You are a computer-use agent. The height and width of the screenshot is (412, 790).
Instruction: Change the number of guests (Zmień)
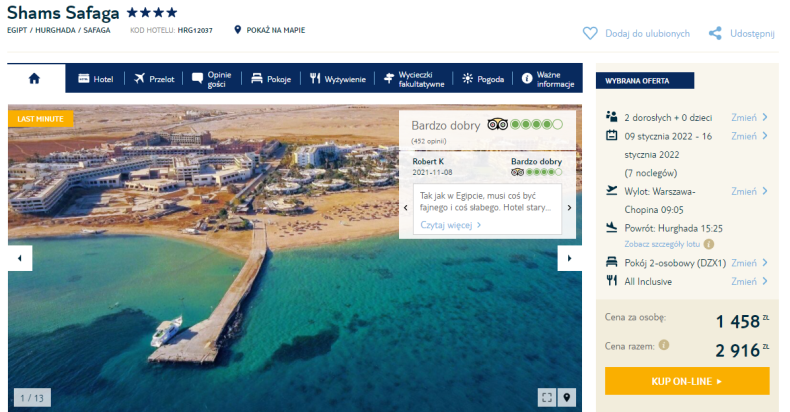point(744,117)
